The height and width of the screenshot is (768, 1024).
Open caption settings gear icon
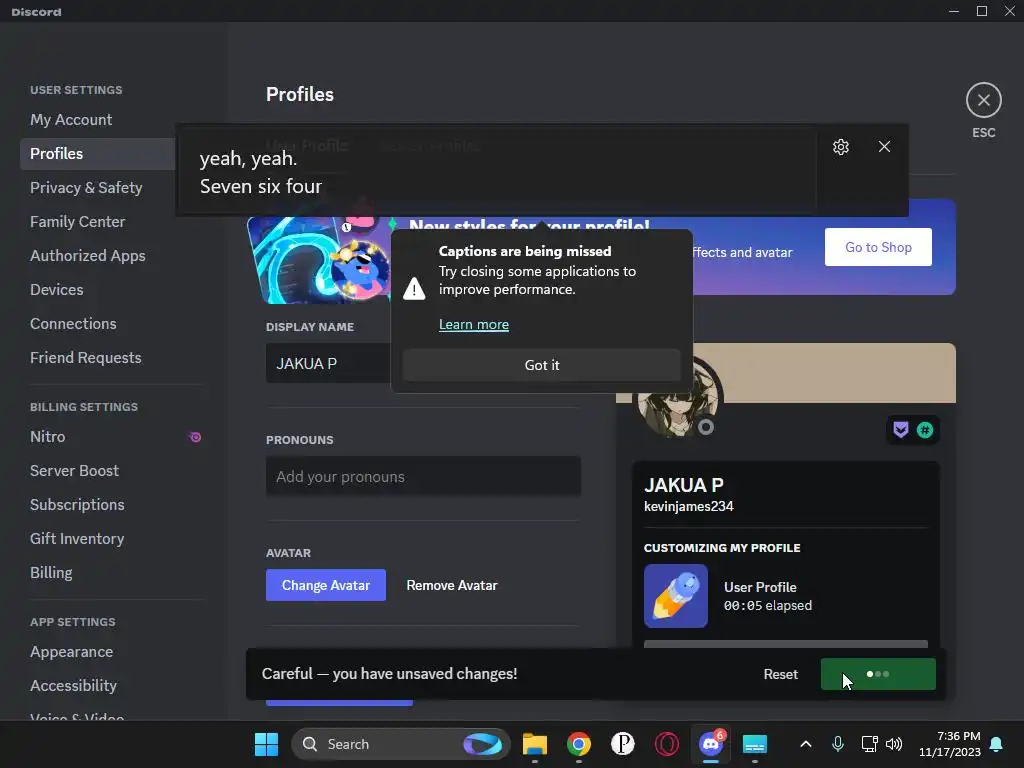coord(840,147)
